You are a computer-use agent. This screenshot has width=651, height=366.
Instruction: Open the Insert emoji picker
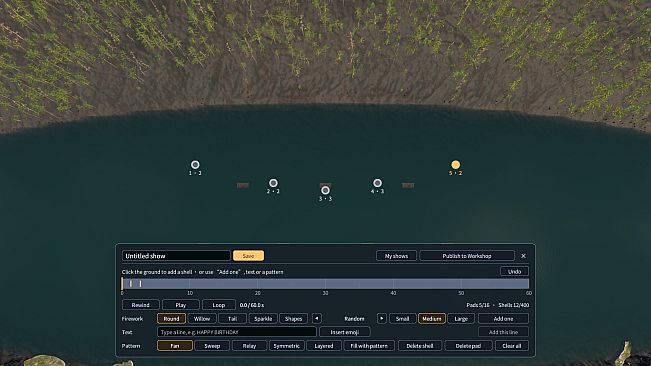[x=345, y=332]
